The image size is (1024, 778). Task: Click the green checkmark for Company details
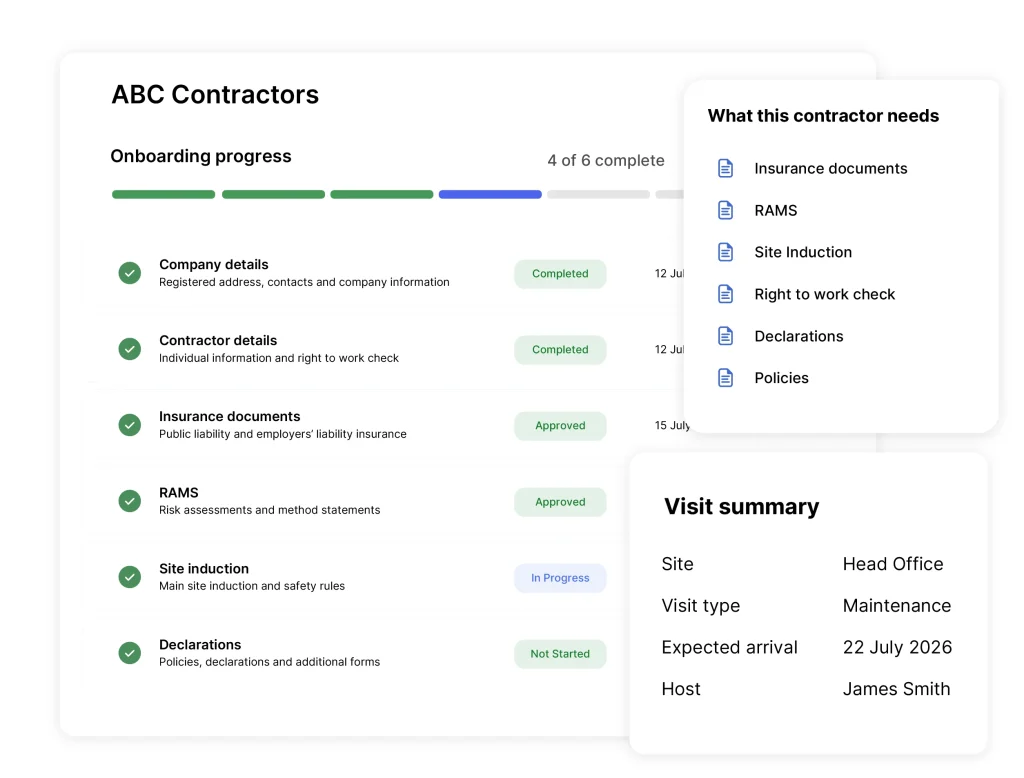coord(129,273)
